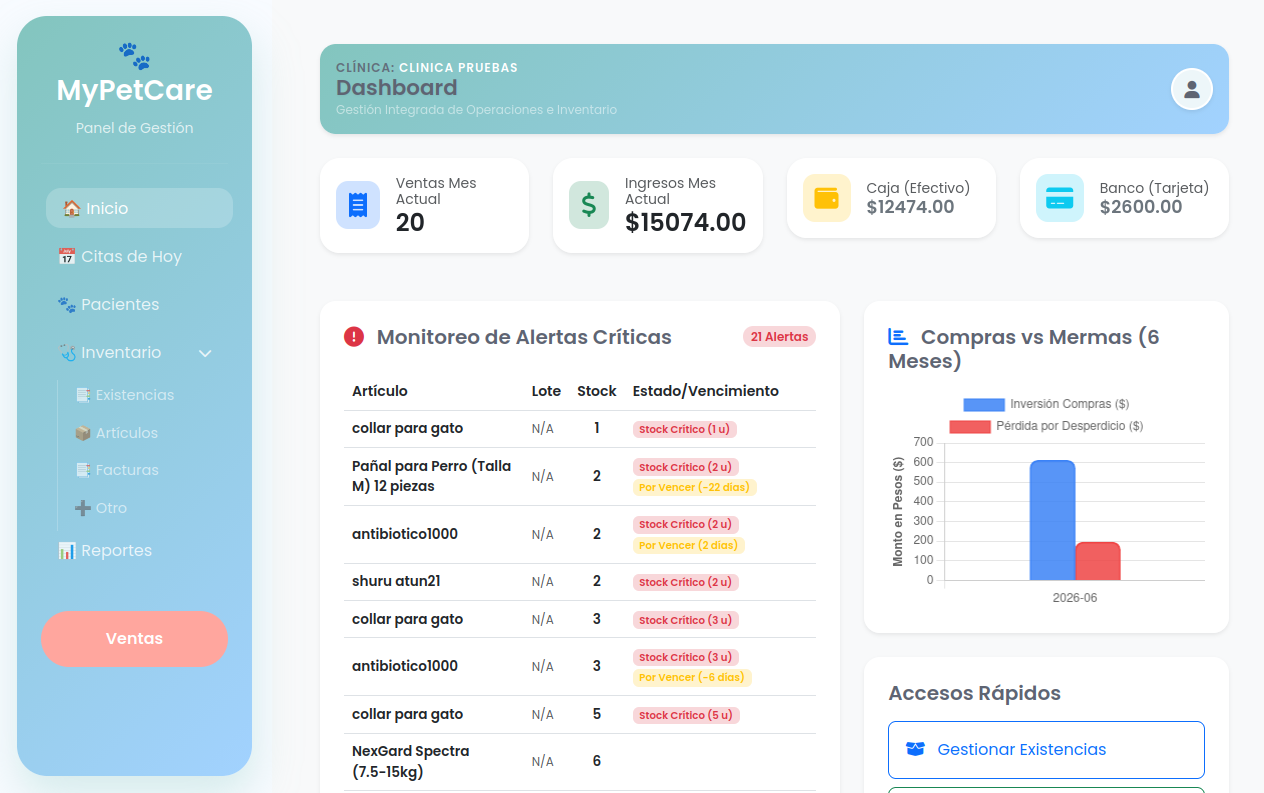
Task: Click Gestionar Existencias quick access button
Action: (1046, 750)
